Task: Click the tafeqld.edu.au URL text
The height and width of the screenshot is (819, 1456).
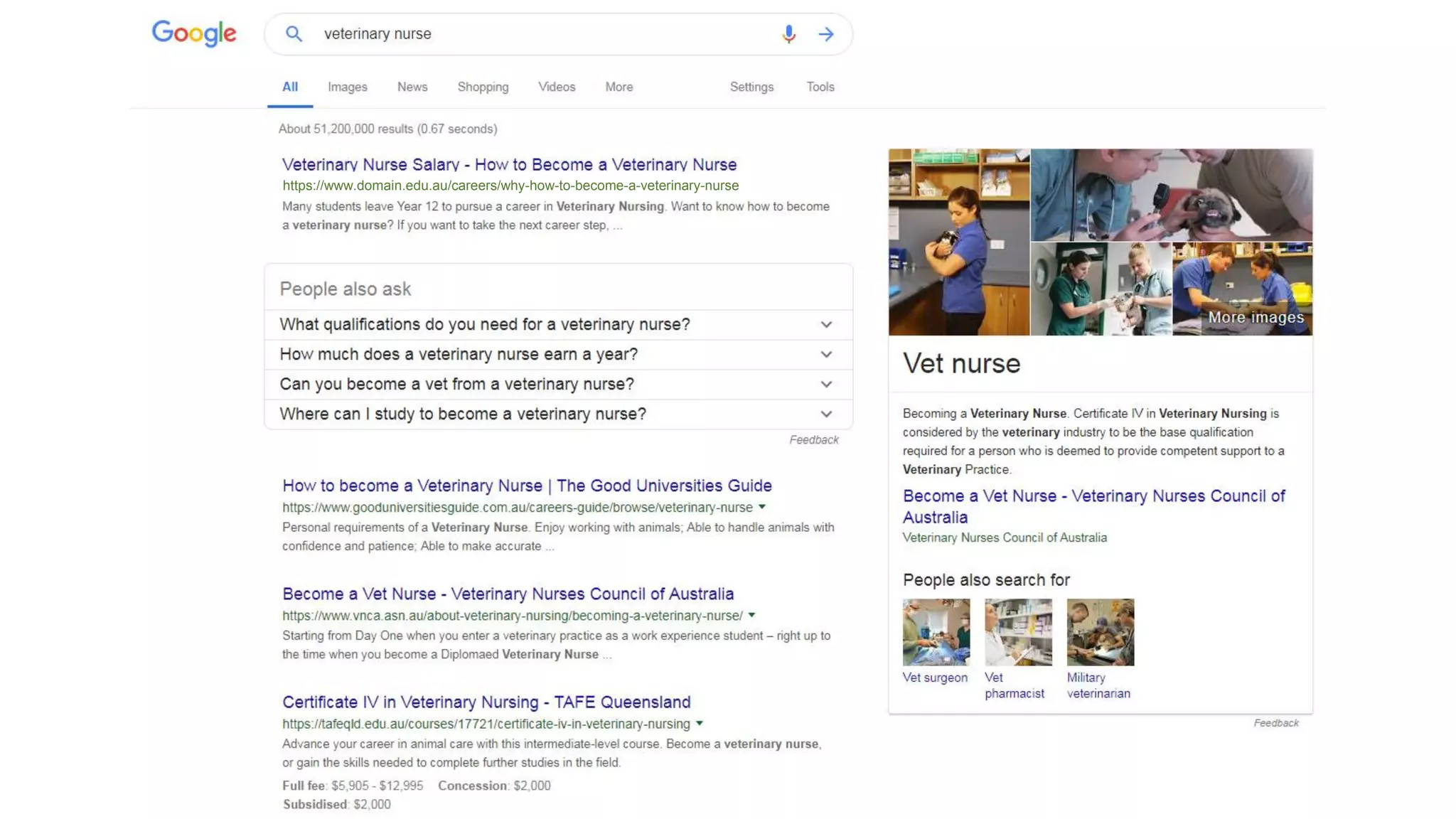Action: click(x=486, y=723)
